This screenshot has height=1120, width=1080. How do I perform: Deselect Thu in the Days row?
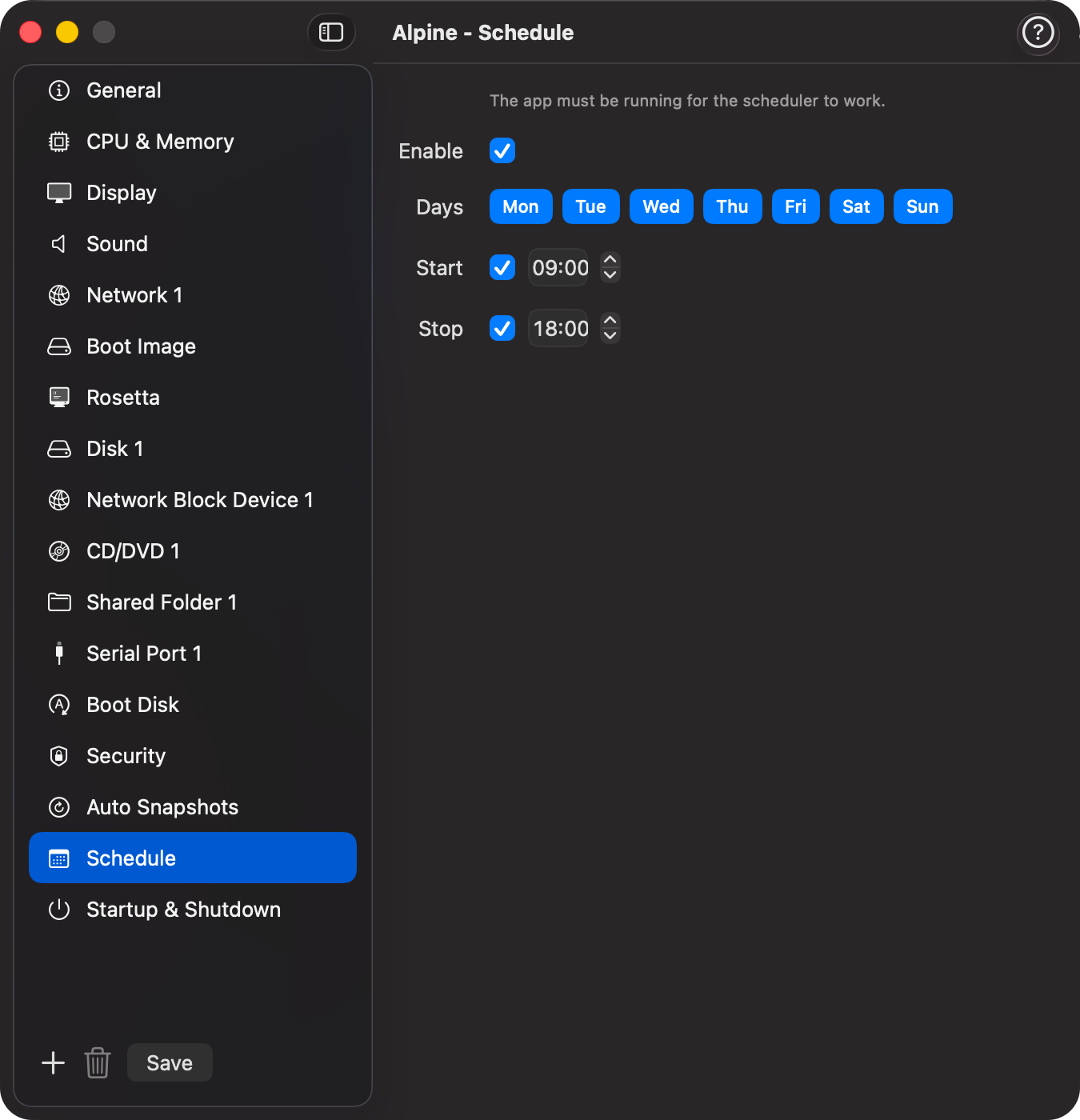tap(733, 206)
